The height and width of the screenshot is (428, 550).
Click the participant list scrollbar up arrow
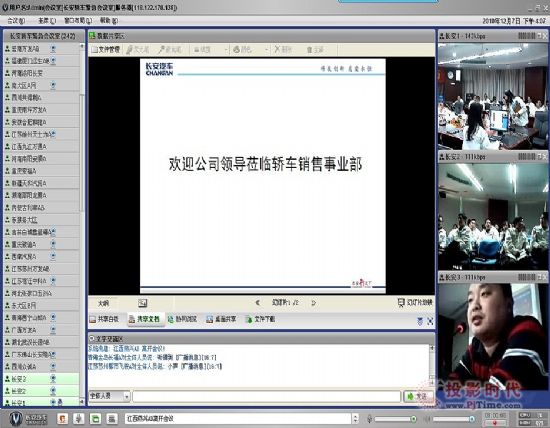tap(82, 46)
